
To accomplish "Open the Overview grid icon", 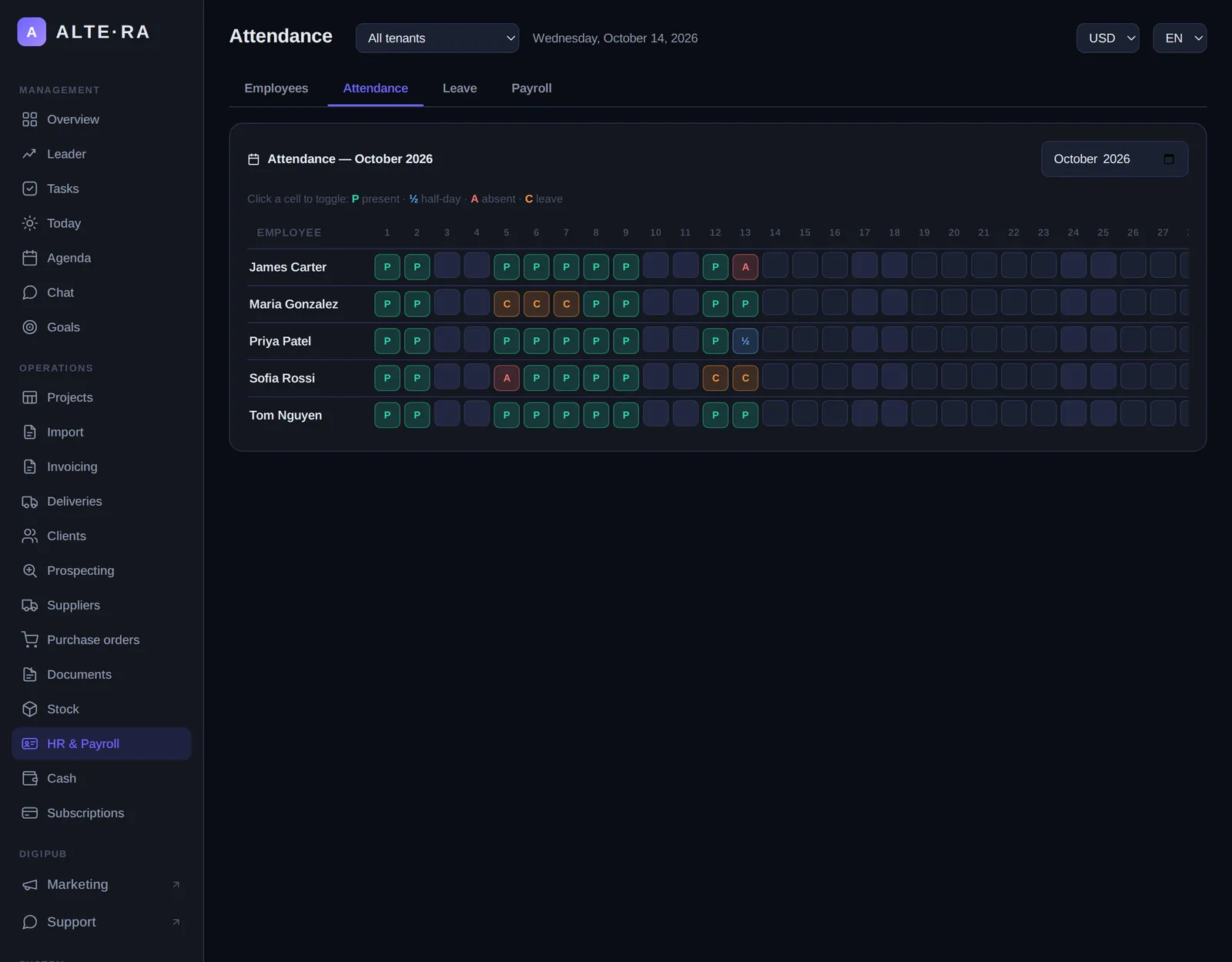I will click(x=29, y=119).
